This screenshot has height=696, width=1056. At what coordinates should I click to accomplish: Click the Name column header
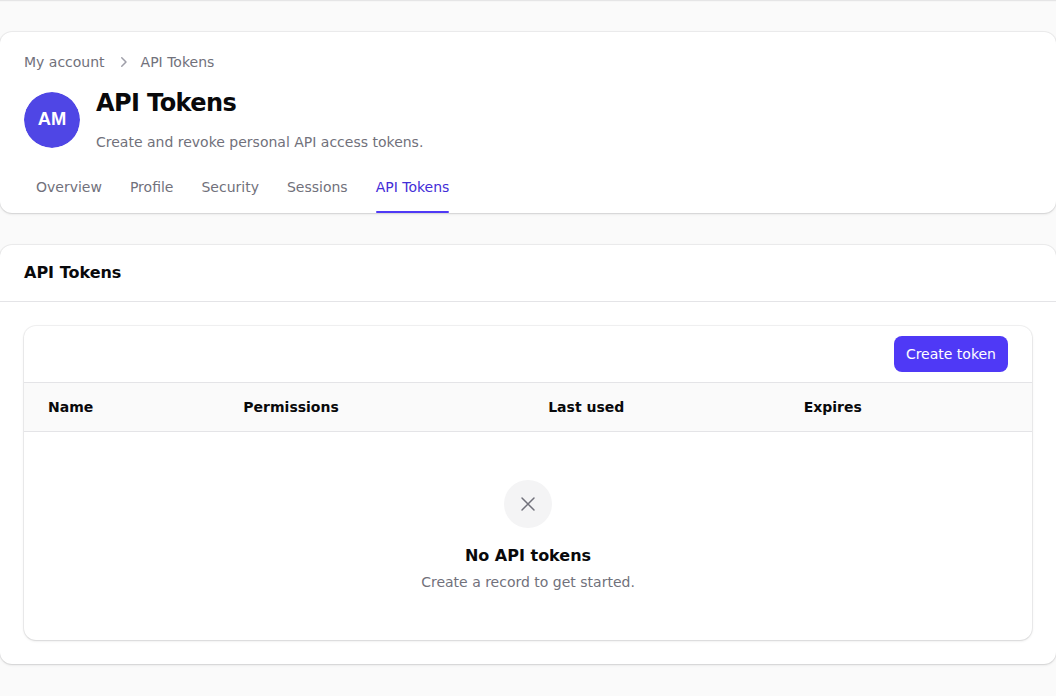tap(71, 407)
